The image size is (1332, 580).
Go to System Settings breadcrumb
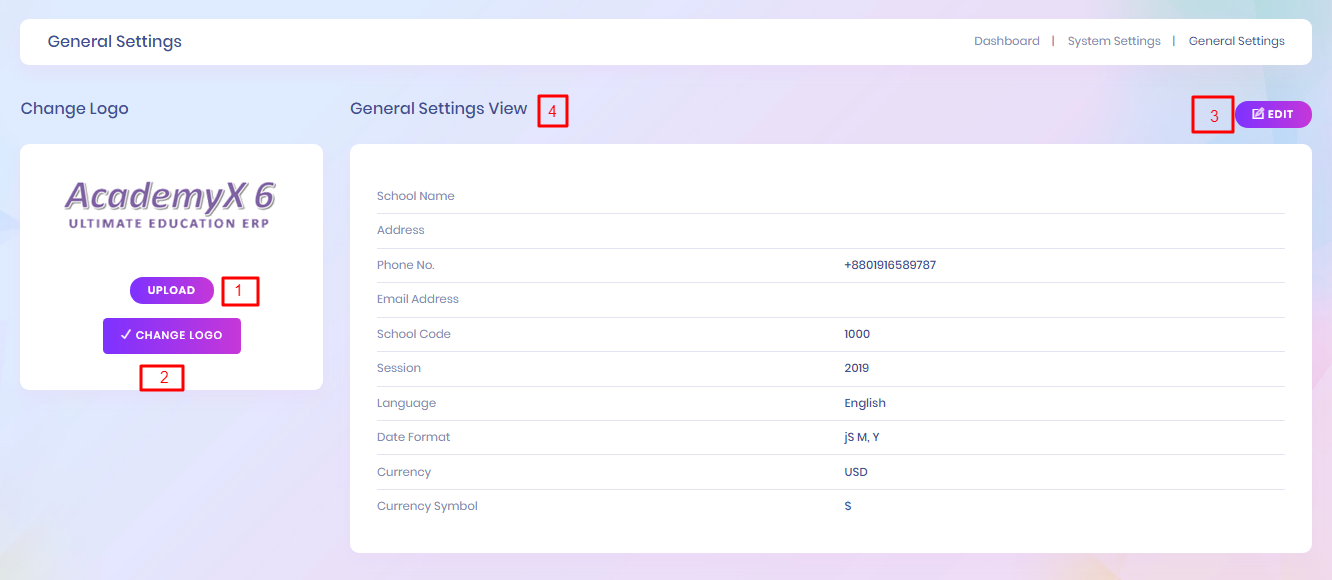click(1114, 41)
